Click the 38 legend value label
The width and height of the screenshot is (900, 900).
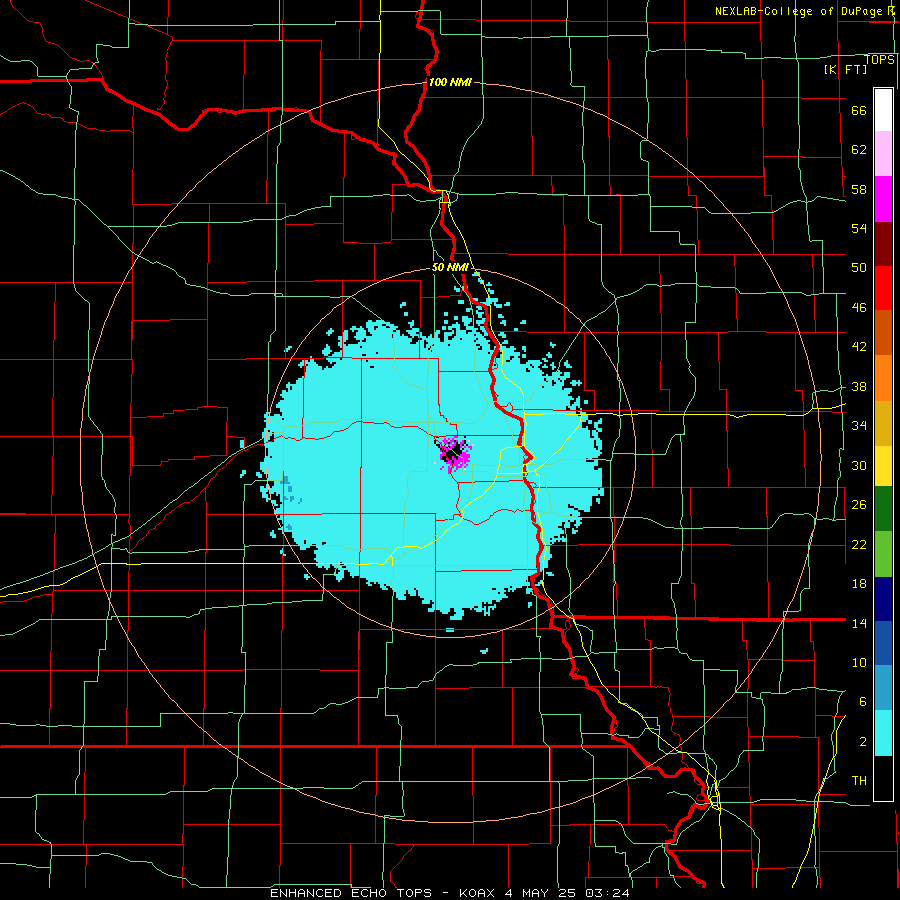click(859, 386)
